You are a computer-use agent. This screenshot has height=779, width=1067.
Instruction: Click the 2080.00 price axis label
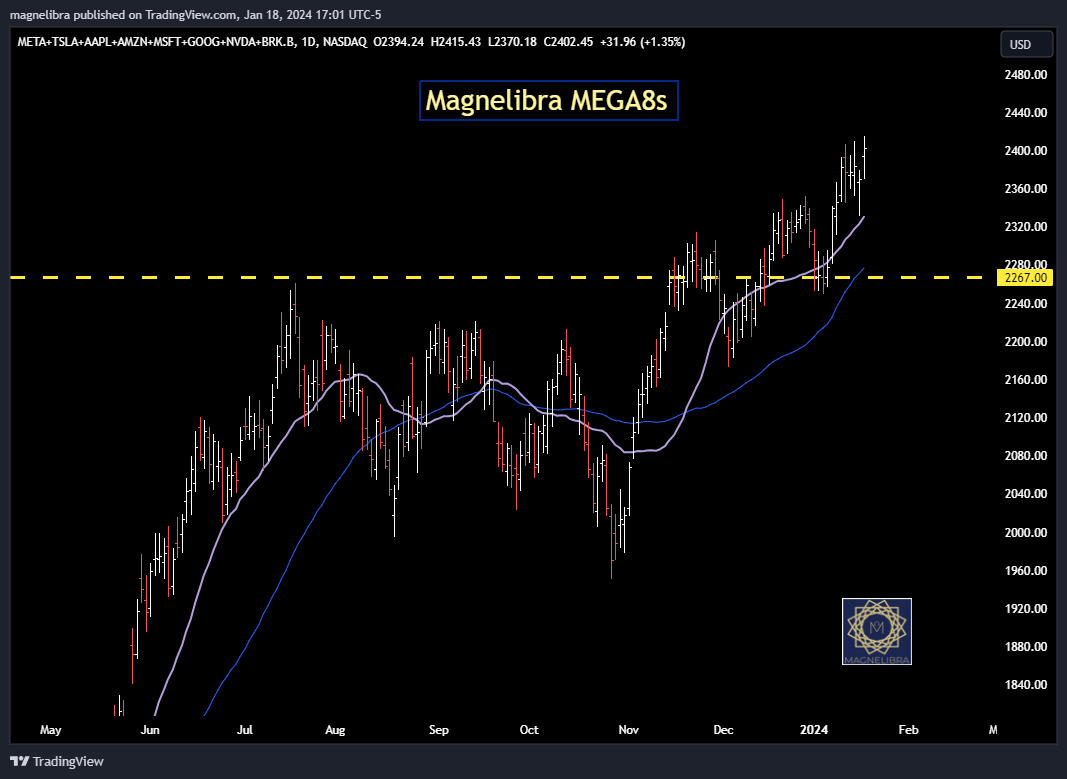1025,456
